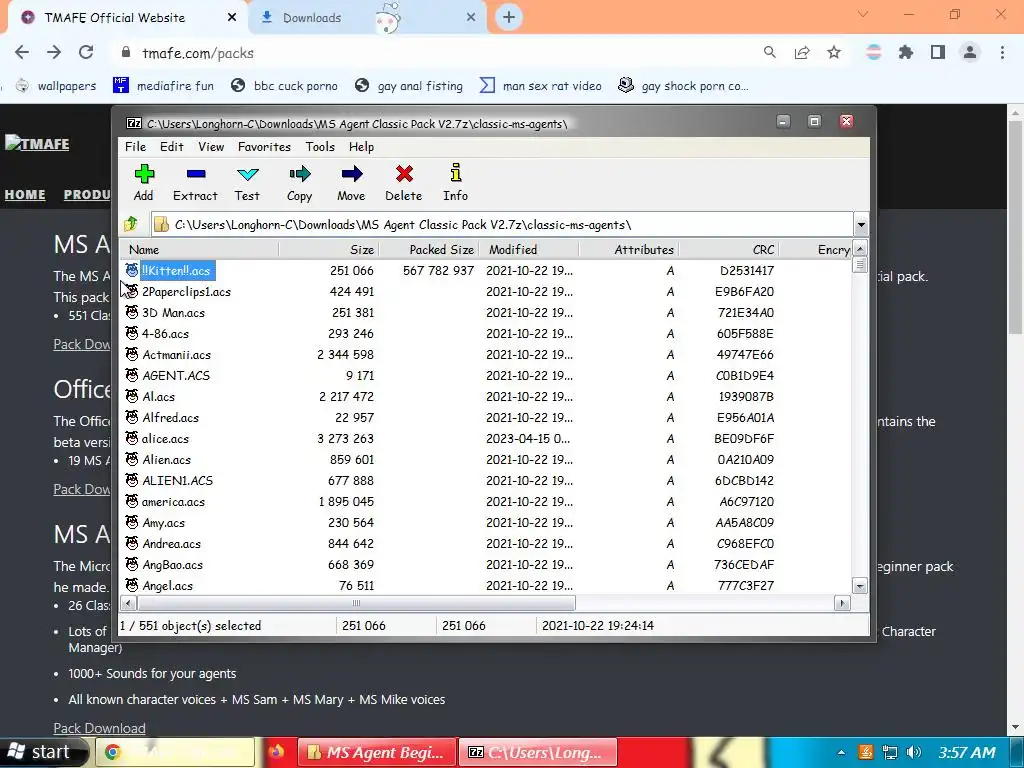Open the View menu in 7-Zip
Viewport: 1024px width, 768px height.
[211, 146]
